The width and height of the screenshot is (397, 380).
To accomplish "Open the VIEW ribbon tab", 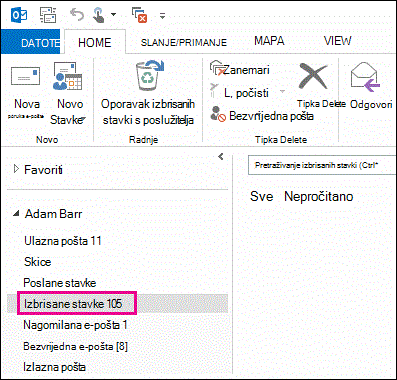I will click(x=337, y=41).
